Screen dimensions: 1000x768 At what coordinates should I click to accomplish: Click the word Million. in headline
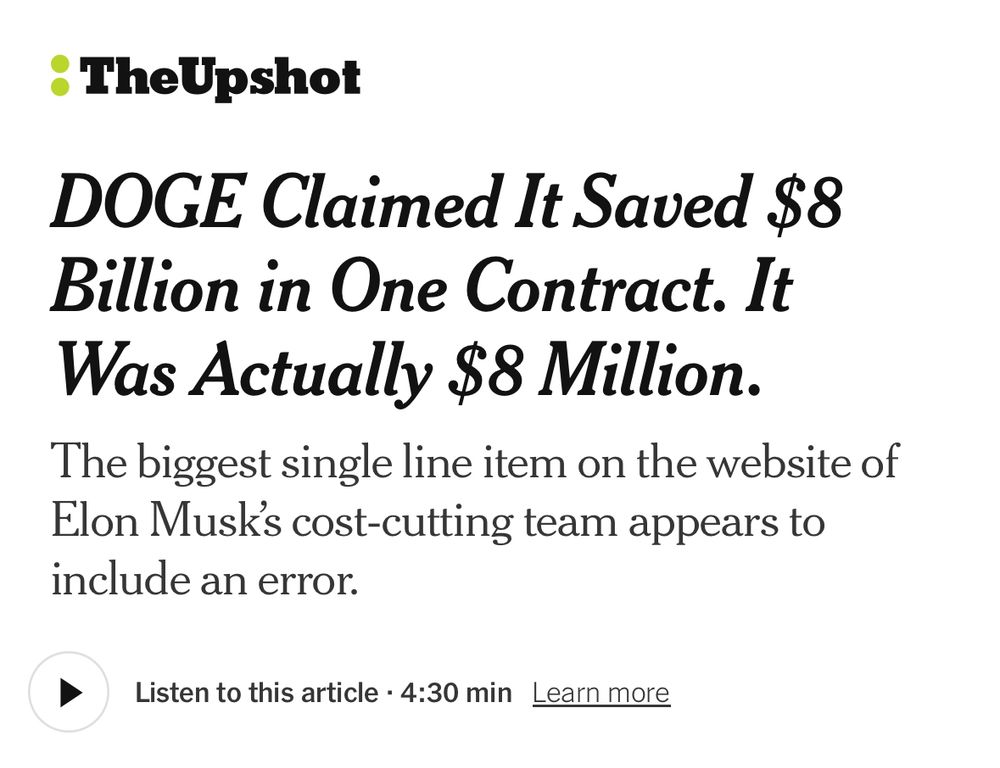click(650, 371)
